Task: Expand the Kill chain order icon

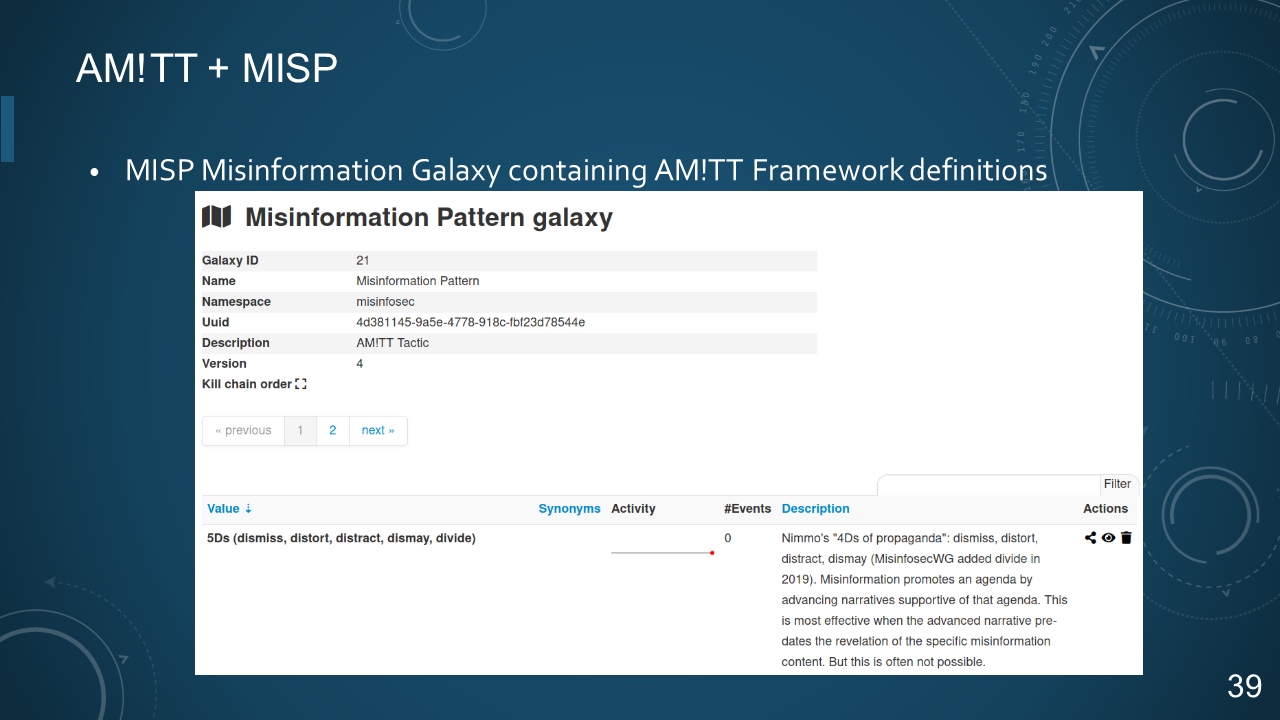Action: click(x=301, y=384)
